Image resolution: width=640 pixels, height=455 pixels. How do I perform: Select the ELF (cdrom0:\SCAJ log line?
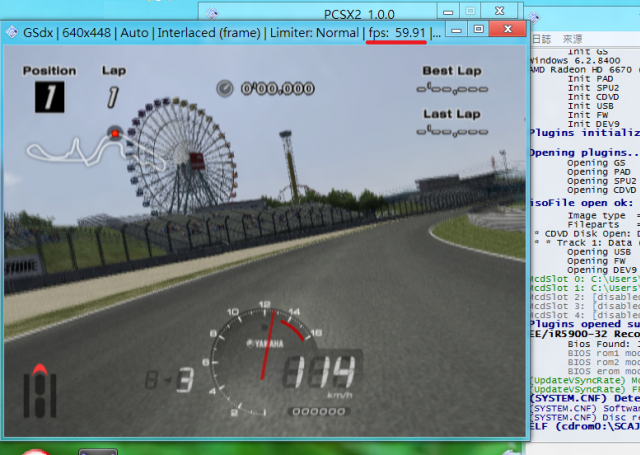(x=585, y=426)
